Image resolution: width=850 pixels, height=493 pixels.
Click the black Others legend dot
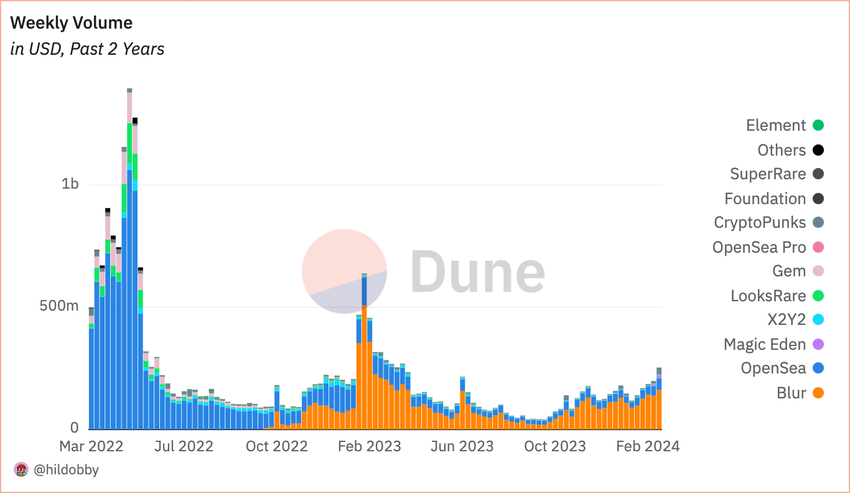(818, 150)
